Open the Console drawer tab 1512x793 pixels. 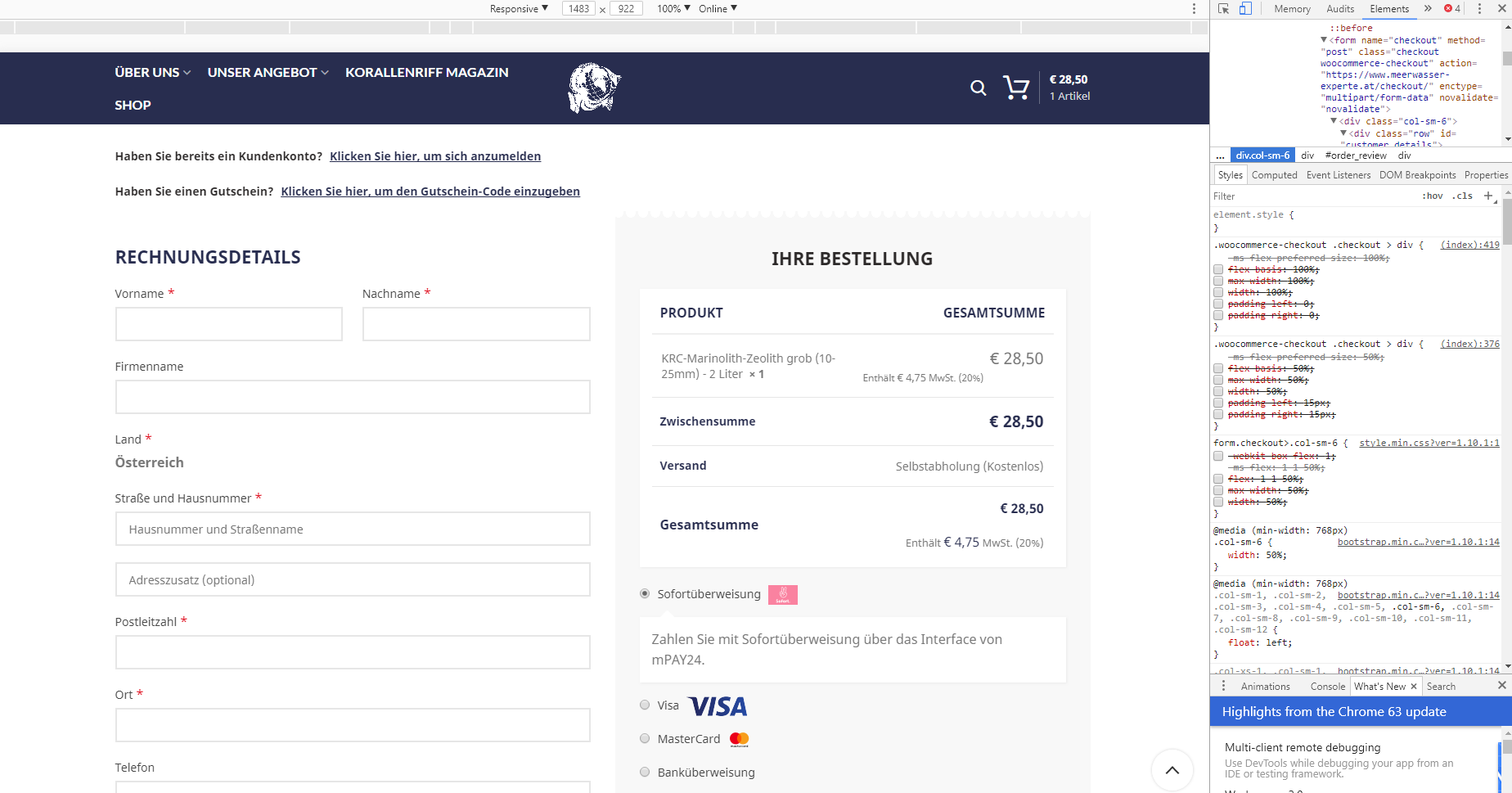click(1327, 687)
